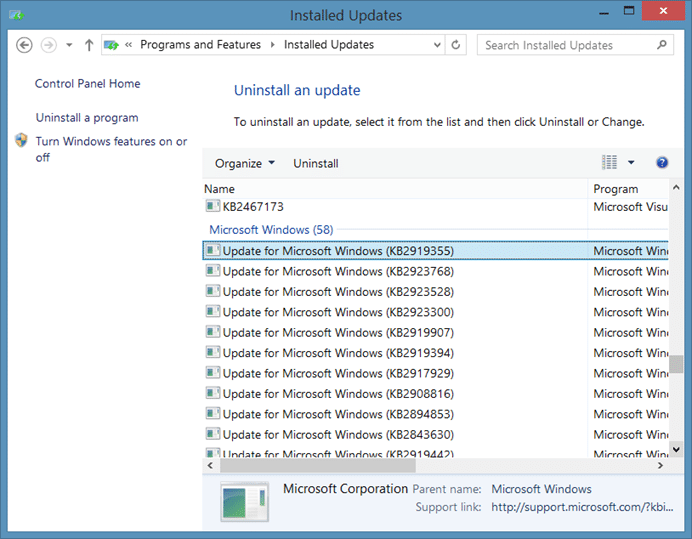The width and height of the screenshot is (692, 539).
Task: Collapse the Microsoft Windows (58) group
Action: click(x=271, y=230)
